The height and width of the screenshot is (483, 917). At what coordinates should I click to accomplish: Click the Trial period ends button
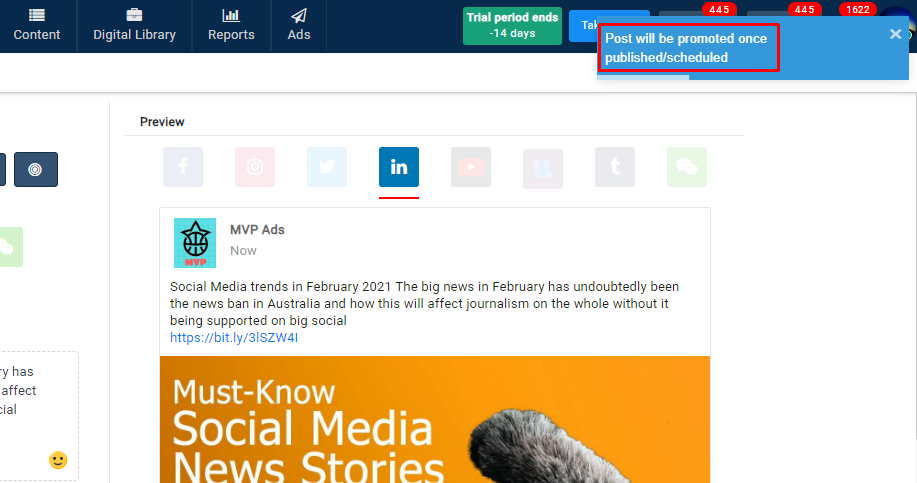tap(512, 25)
